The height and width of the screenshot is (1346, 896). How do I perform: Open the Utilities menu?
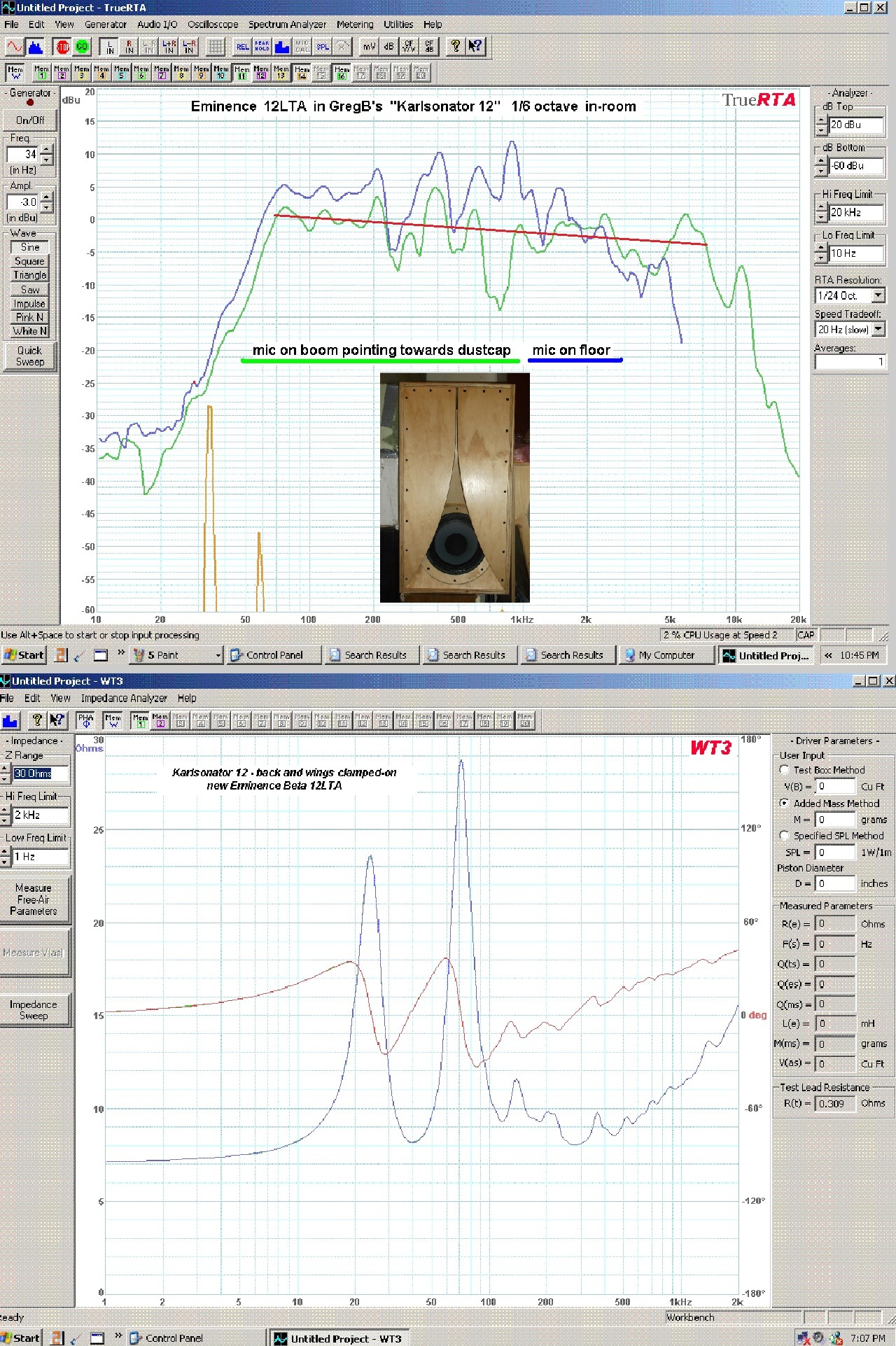(x=398, y=24)
